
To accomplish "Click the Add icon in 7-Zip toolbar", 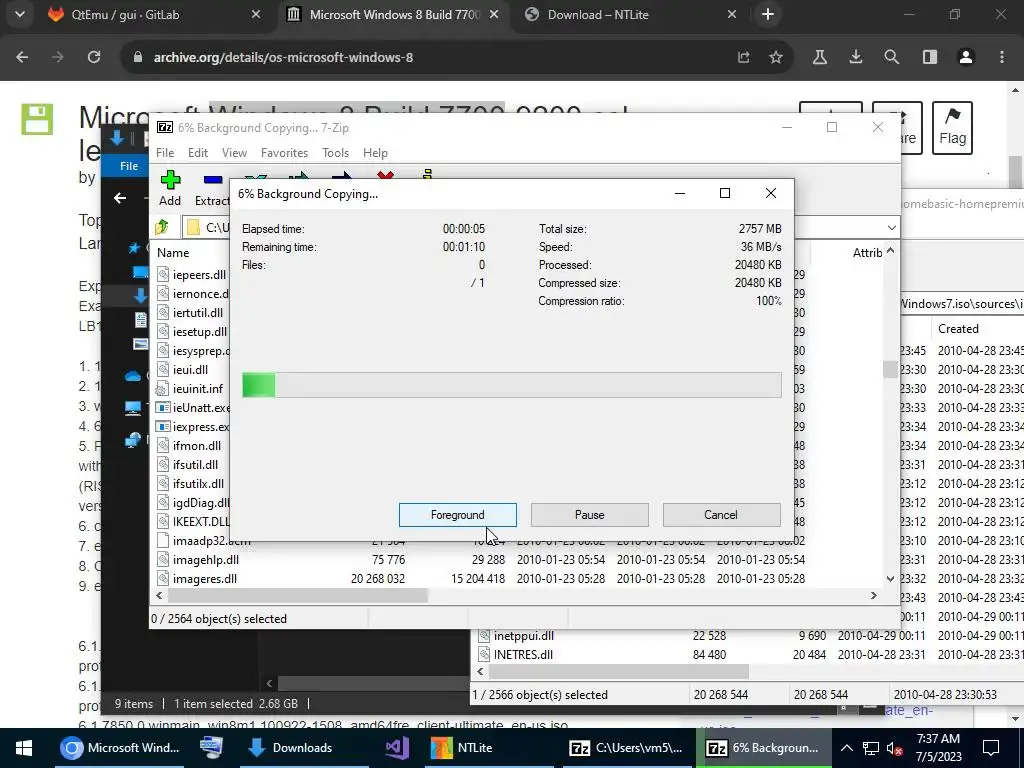I will (170, 180).
